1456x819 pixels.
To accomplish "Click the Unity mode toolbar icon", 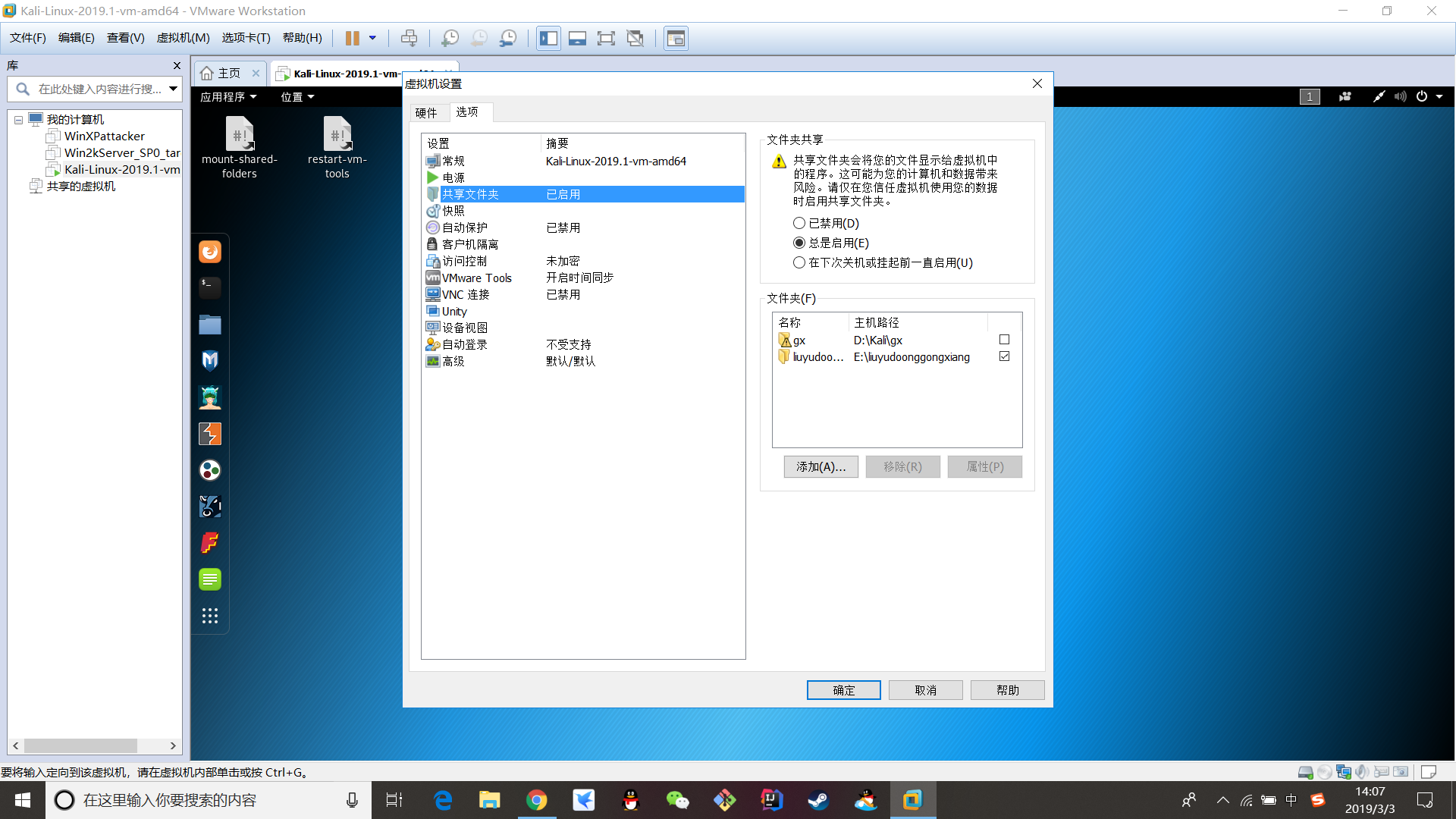I will click(x=635, y=38).
